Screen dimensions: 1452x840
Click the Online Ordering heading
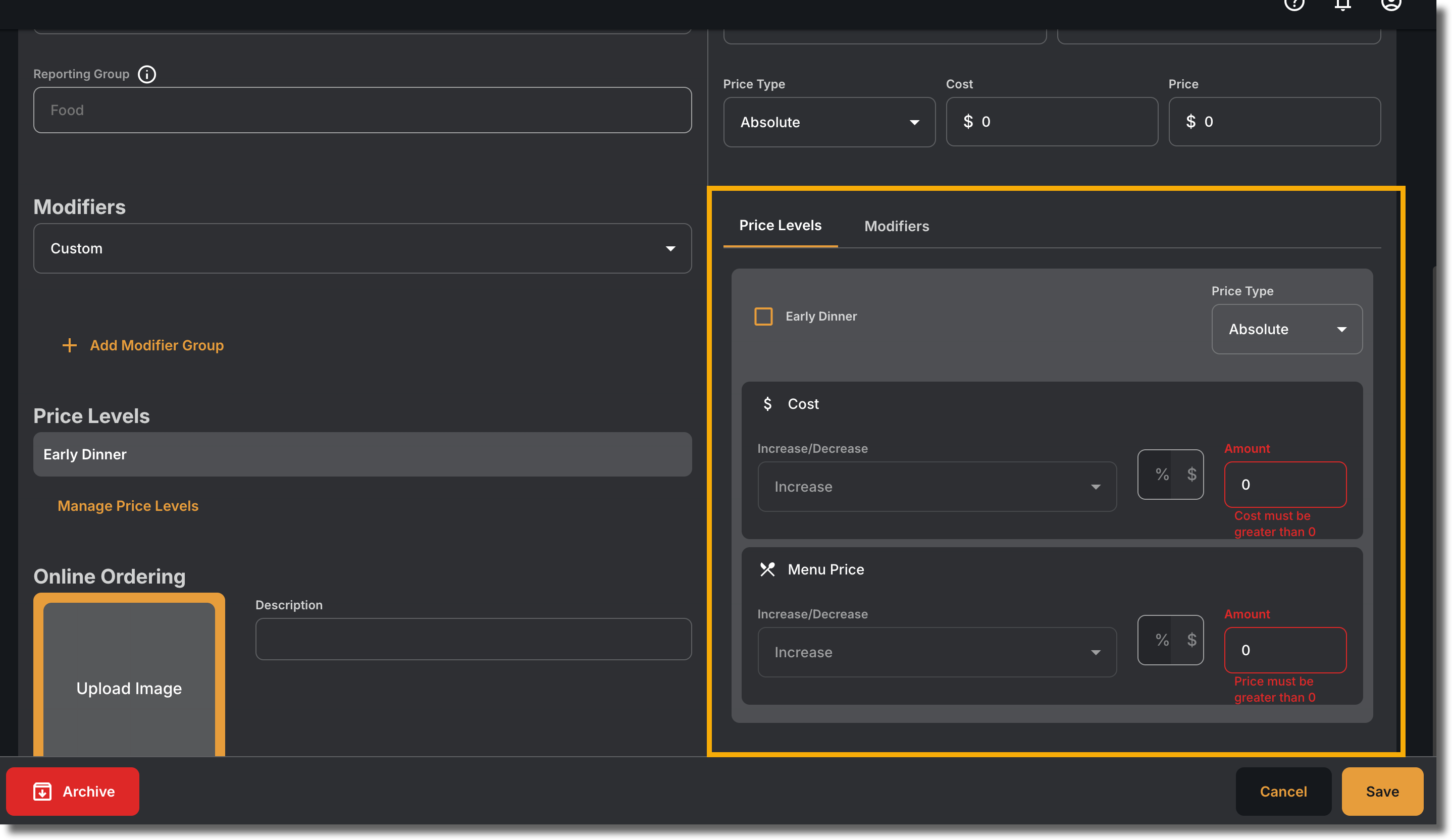[x=110, y=576]
